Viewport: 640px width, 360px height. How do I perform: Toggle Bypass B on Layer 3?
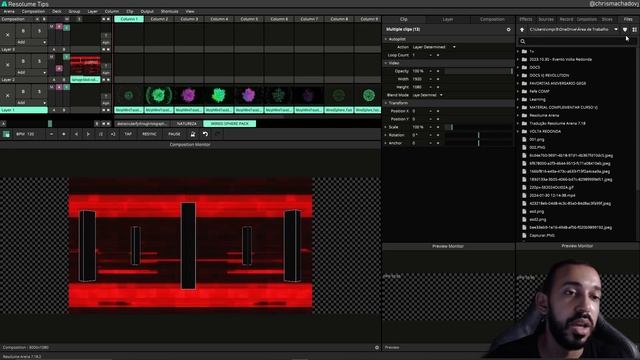23,31
